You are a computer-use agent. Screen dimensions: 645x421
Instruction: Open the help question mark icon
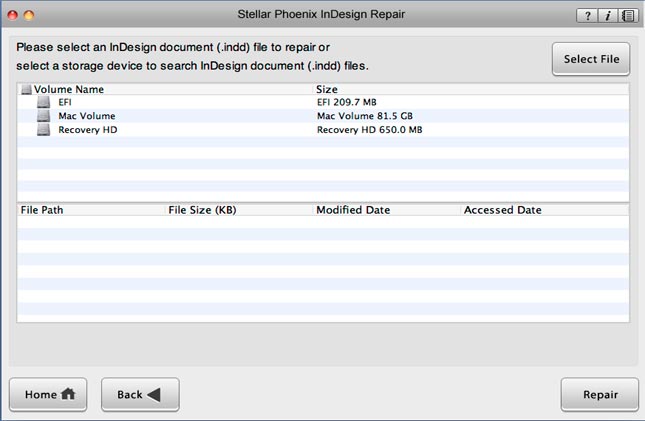click(x=587, y=16)
